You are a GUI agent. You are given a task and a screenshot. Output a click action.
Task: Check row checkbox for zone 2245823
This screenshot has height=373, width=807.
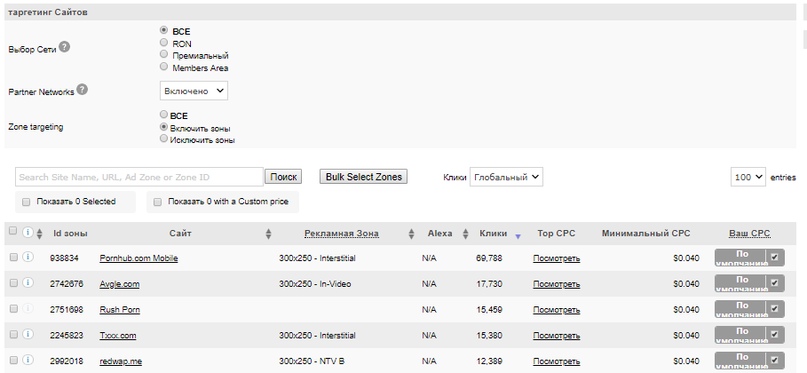pos(14,334)
